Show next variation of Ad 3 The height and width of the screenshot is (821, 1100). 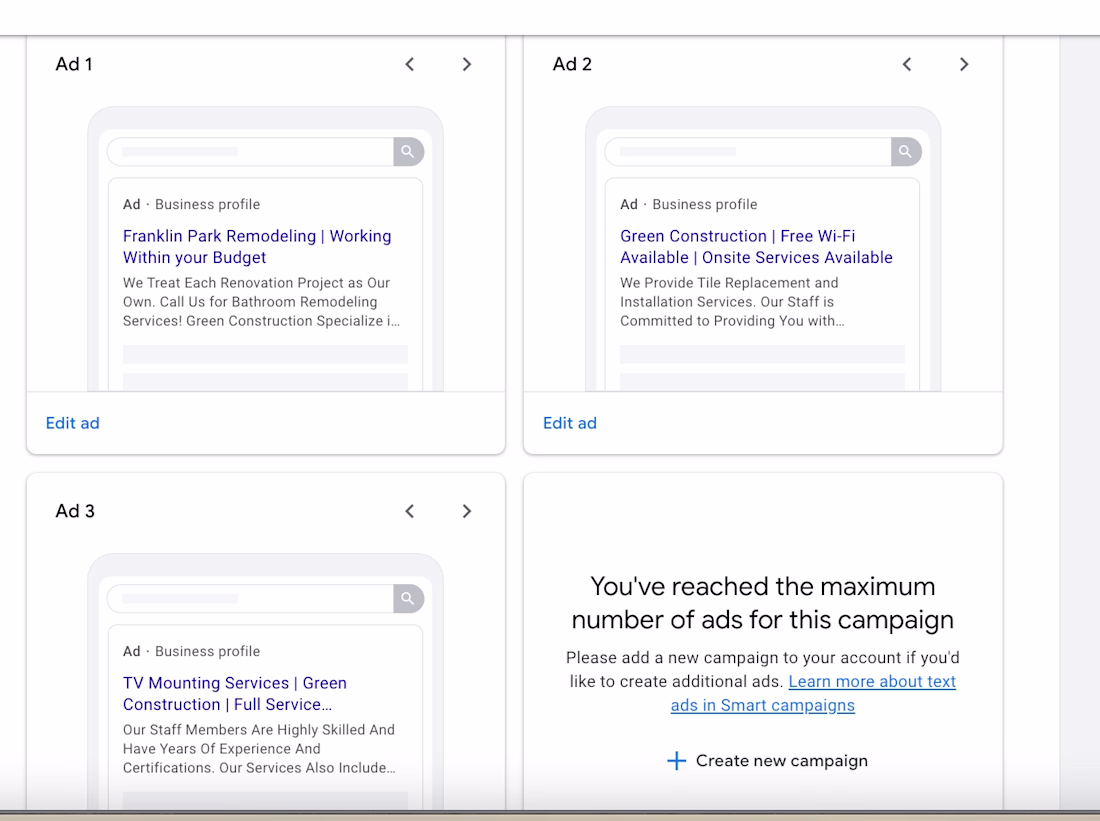pos(467,512)
